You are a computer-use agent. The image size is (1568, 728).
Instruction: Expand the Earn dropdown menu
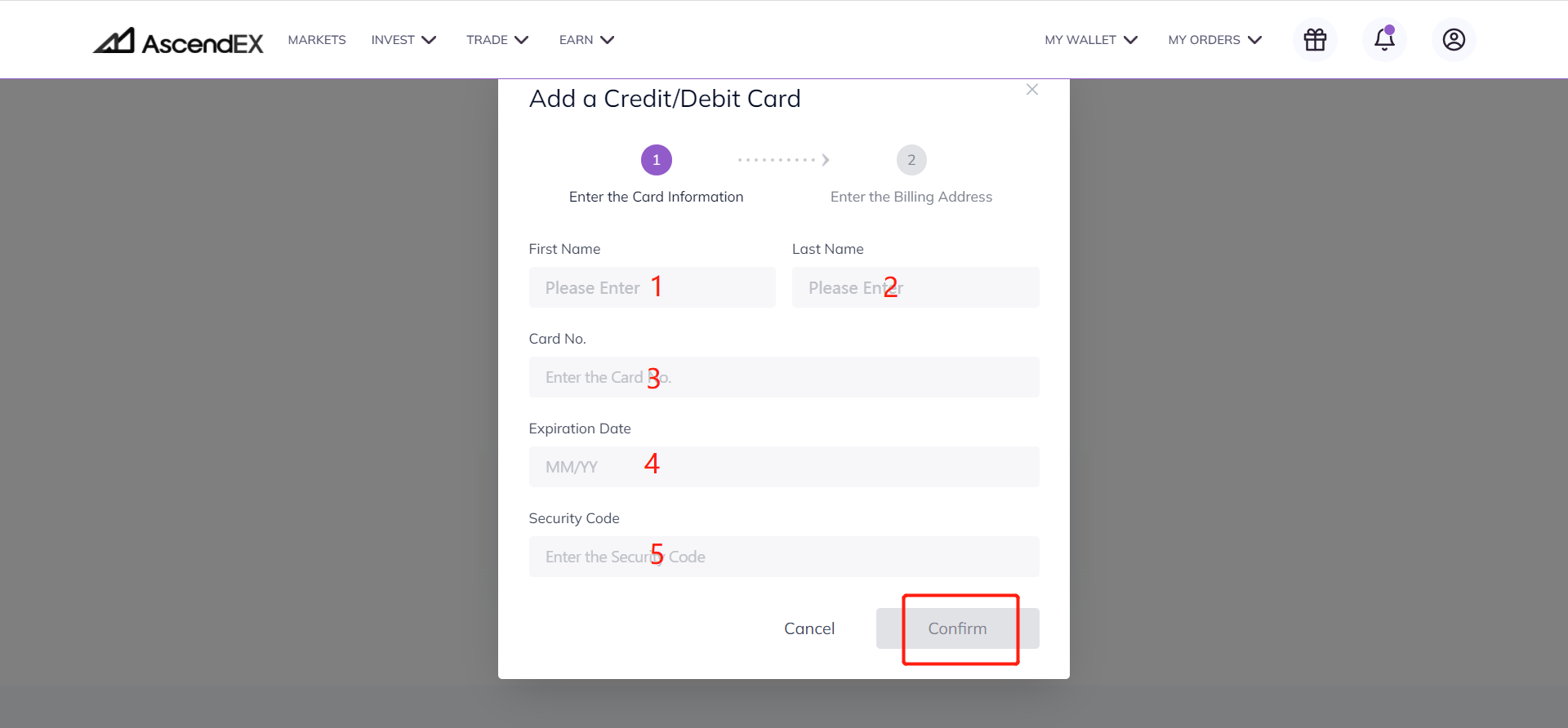click(586, 40)
